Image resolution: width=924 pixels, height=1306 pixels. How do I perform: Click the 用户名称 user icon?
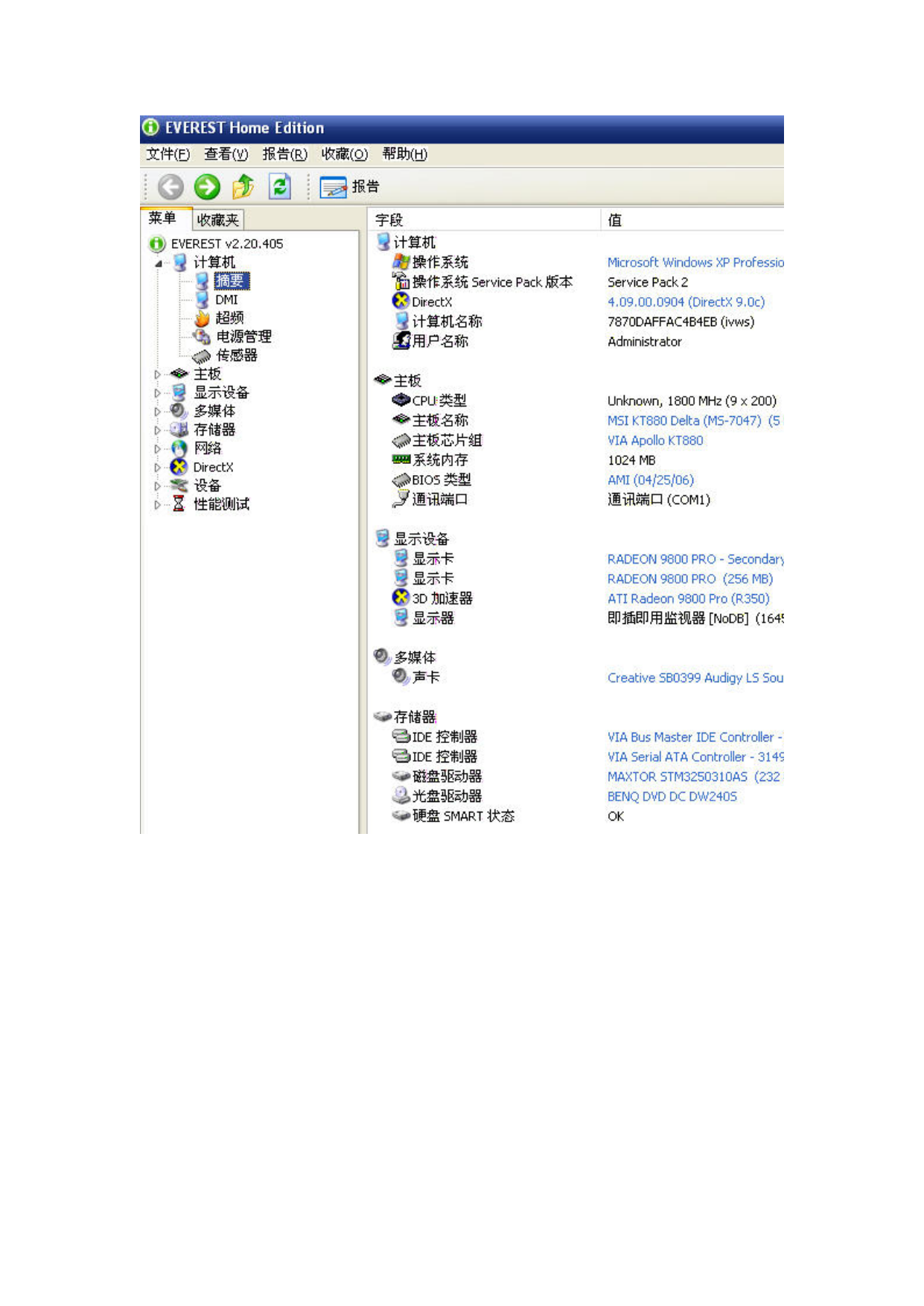click(401, 340)
